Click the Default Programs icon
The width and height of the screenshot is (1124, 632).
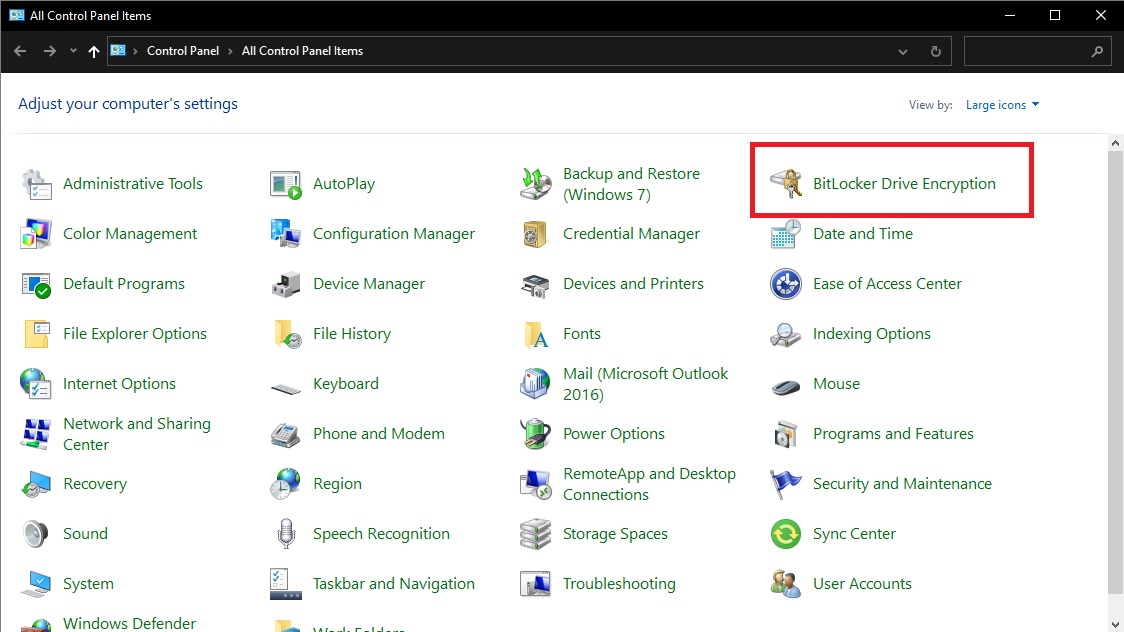(x=36, y=284)
